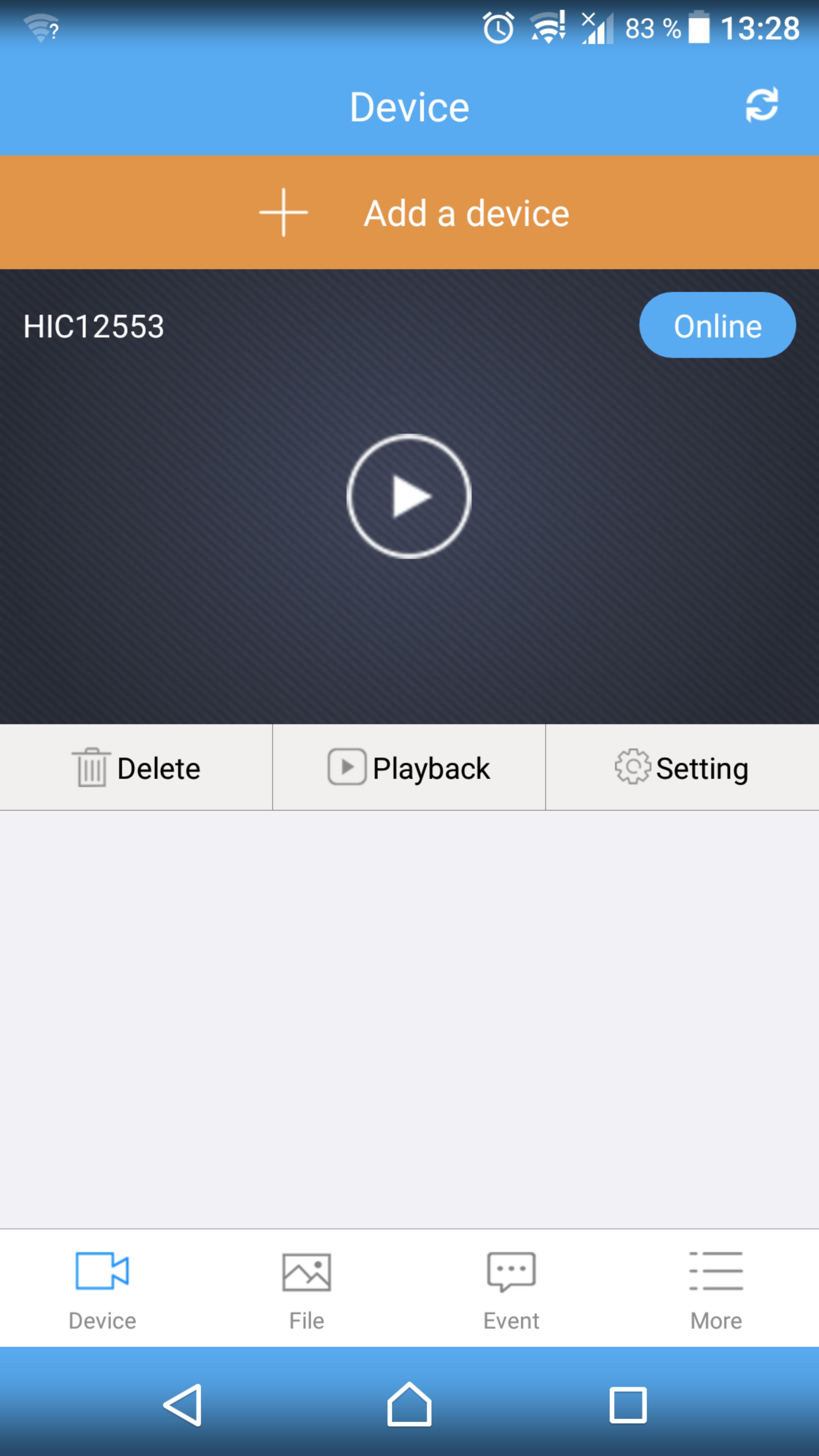The width and height of the screenshot is (819, 1456).
Task: Tap the play button to view camera feed
Action: click(x=409, y=495)
